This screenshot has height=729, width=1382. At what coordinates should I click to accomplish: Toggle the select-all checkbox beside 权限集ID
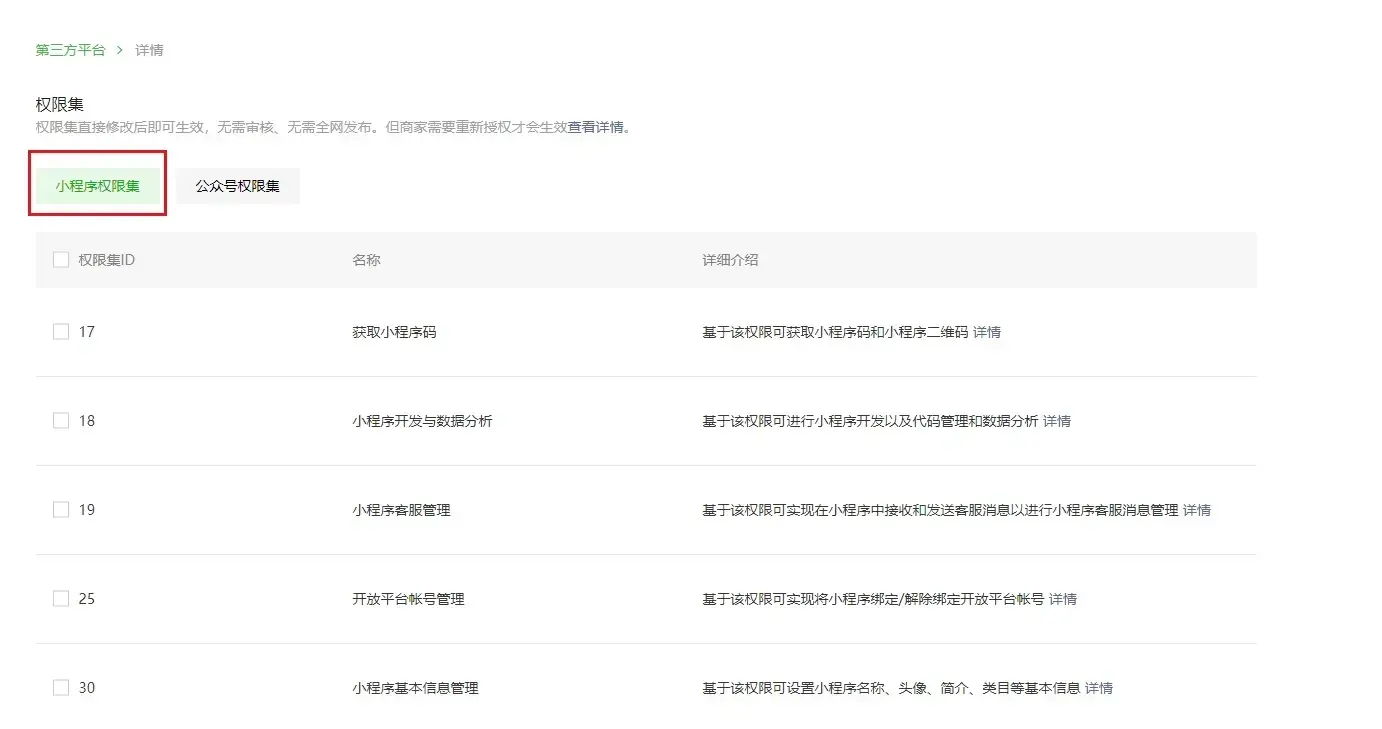tap(61, 260)
